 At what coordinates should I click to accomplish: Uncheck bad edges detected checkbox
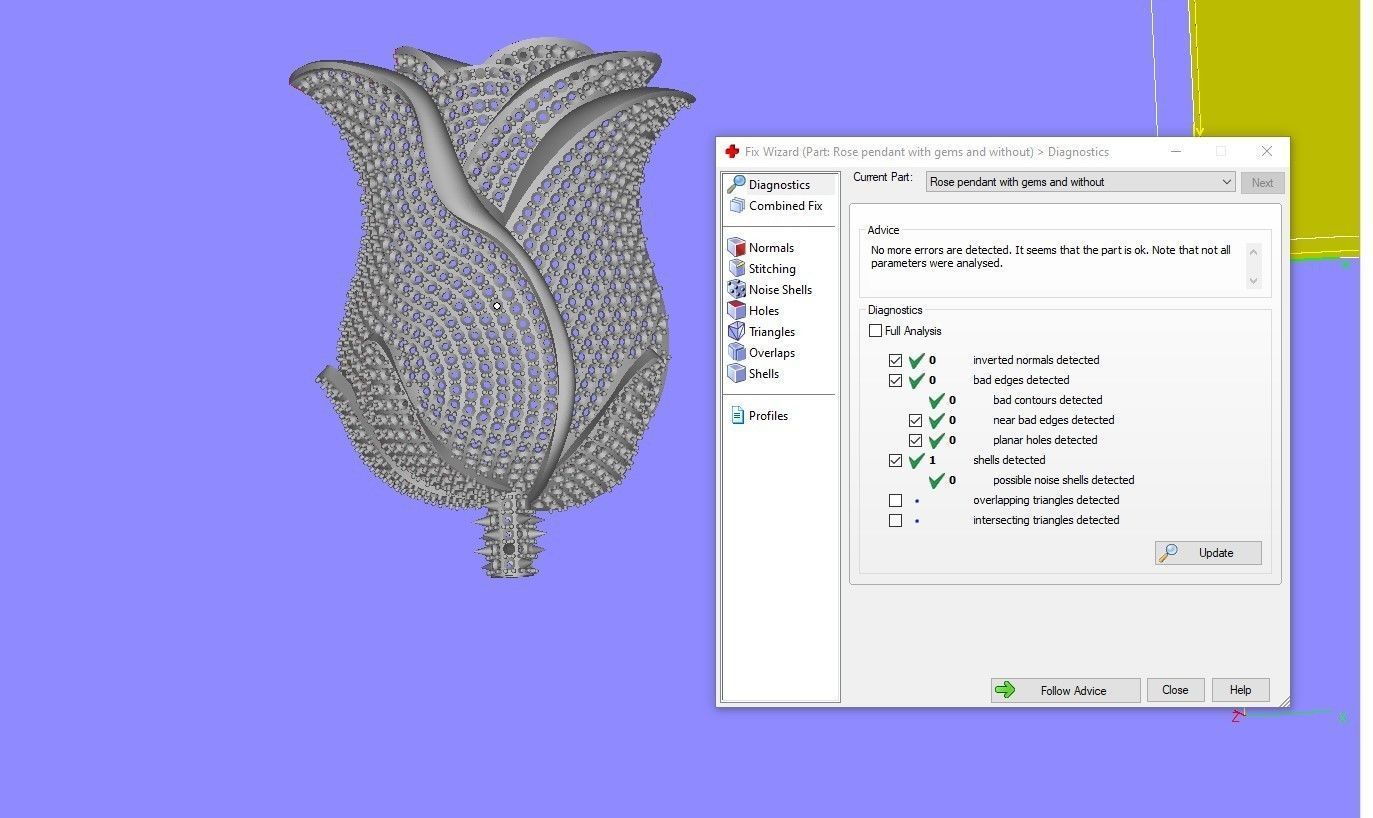coord(895,380)
